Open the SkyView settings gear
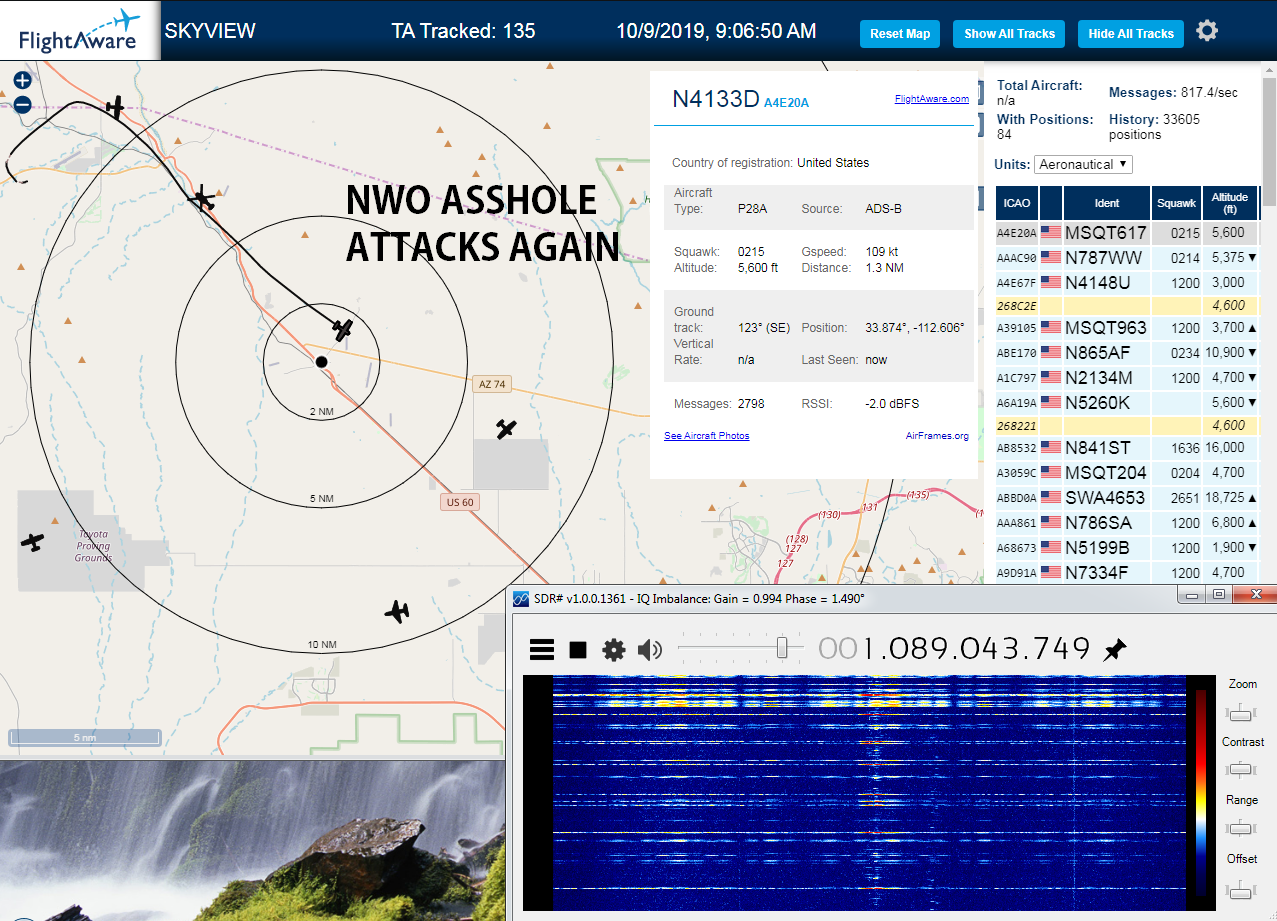 pos(1207,31)
